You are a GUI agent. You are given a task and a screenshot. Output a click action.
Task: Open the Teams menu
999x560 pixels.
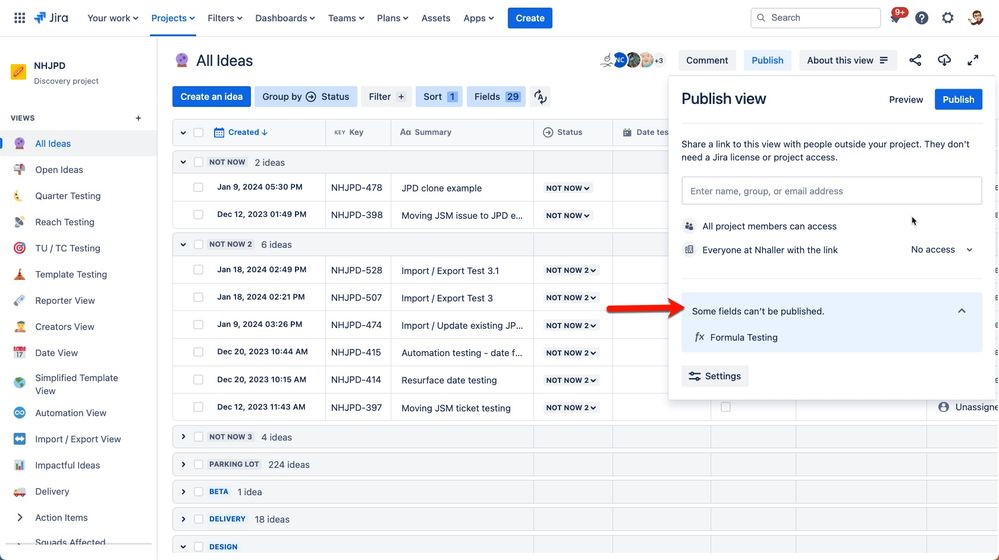346,18
